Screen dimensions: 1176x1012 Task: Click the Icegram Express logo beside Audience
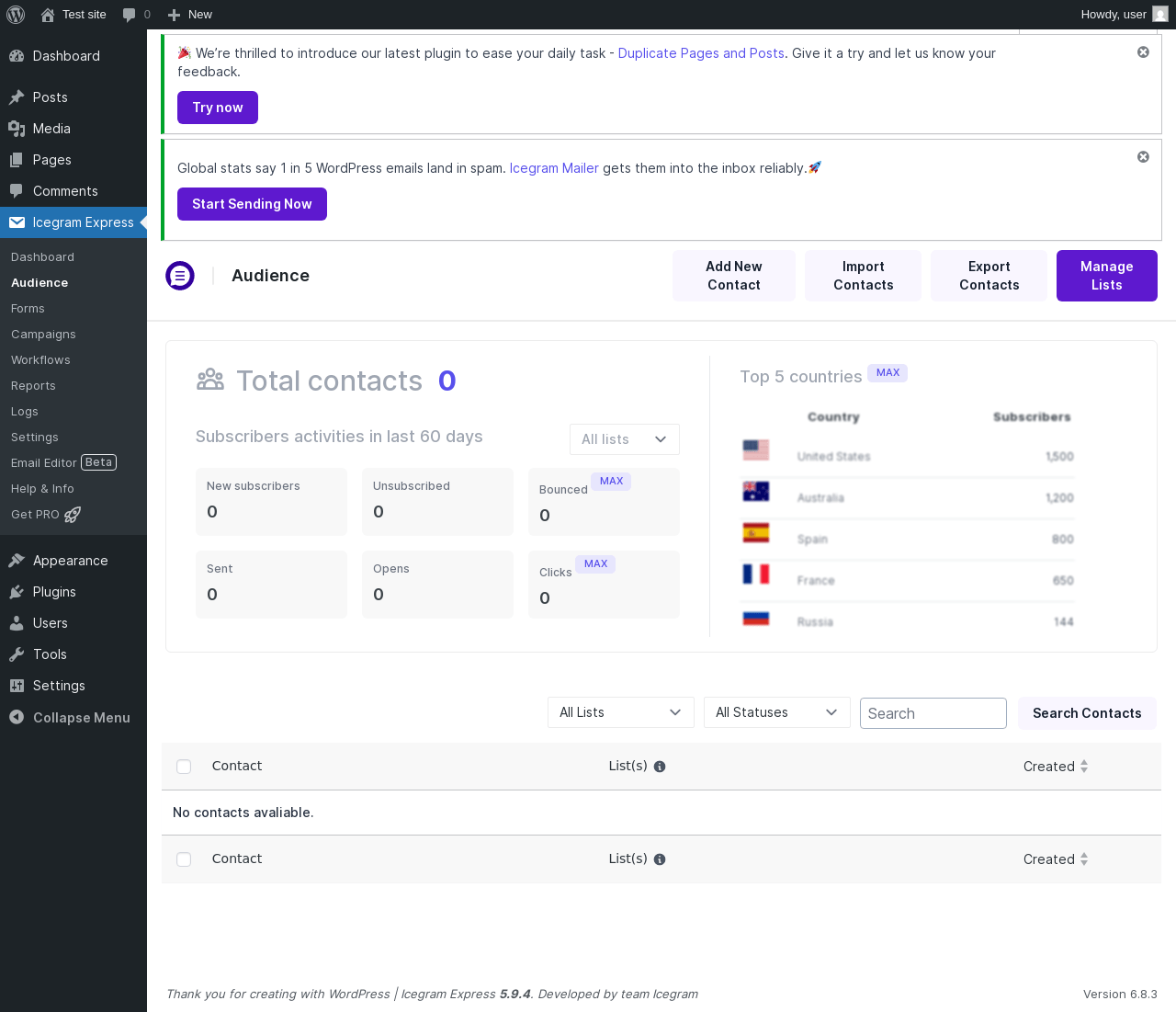pos(180,276)
